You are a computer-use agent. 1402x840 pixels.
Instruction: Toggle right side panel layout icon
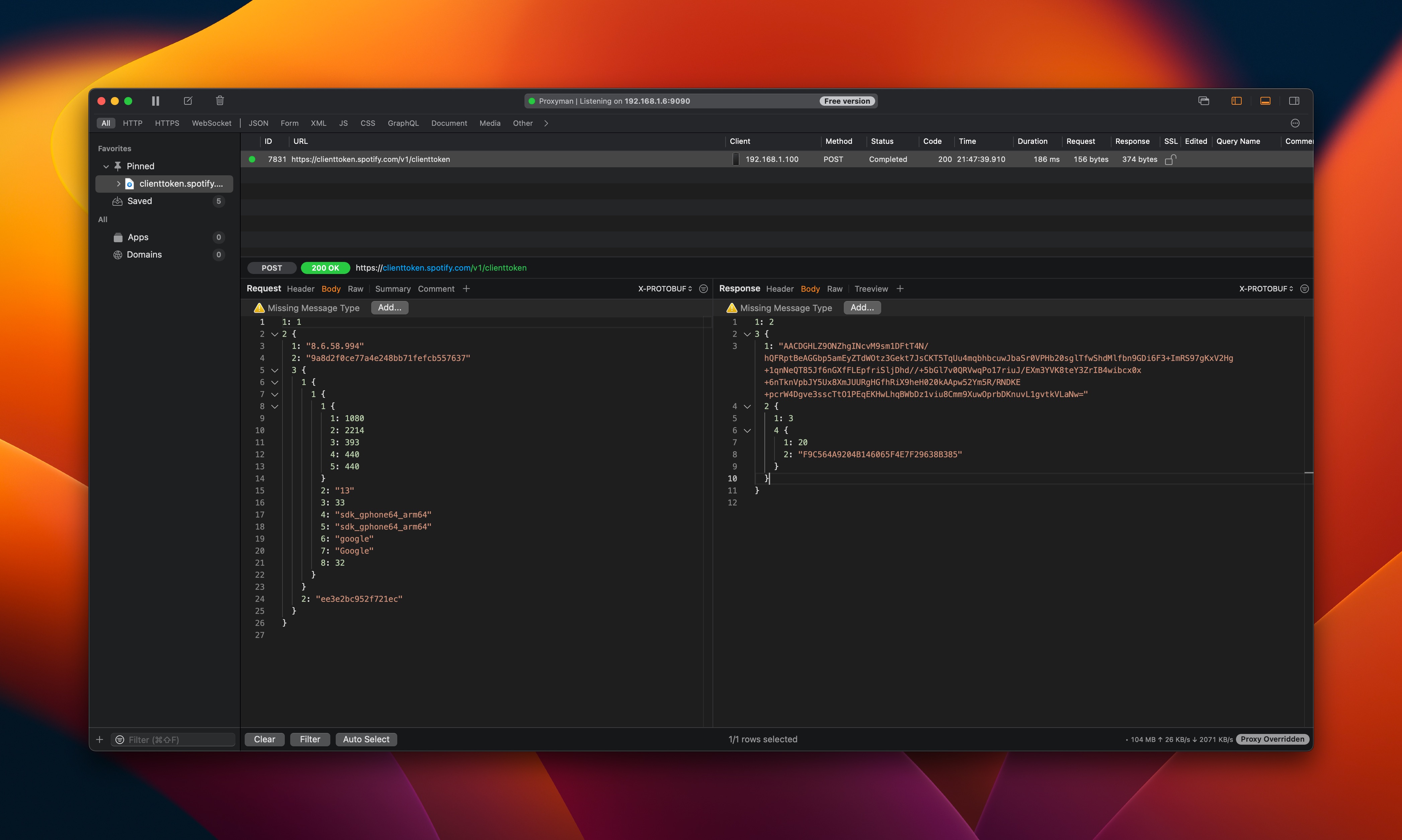[1294, 101]
